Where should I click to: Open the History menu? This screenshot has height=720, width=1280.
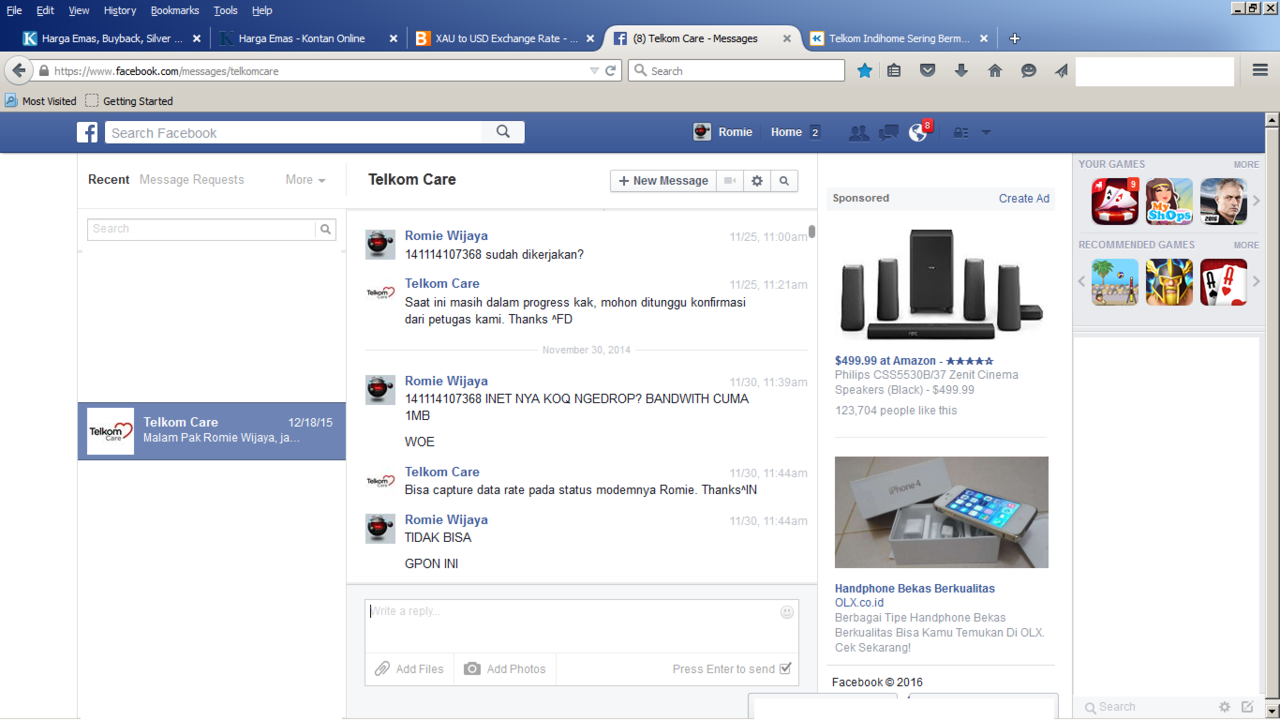coord(119,10)
